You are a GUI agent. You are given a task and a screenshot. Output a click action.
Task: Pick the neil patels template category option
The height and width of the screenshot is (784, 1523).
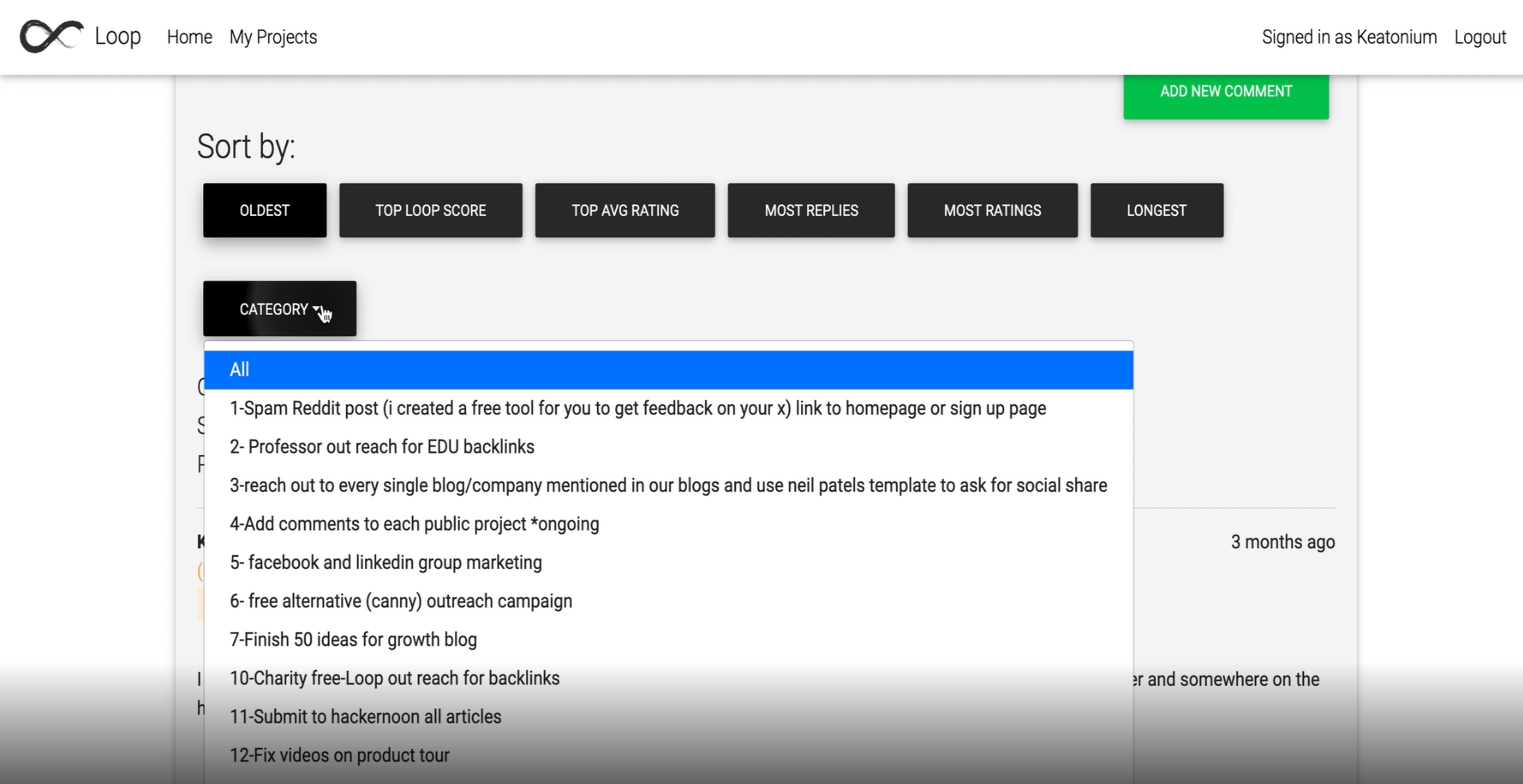pyautogui.click(x=669, y=485)
